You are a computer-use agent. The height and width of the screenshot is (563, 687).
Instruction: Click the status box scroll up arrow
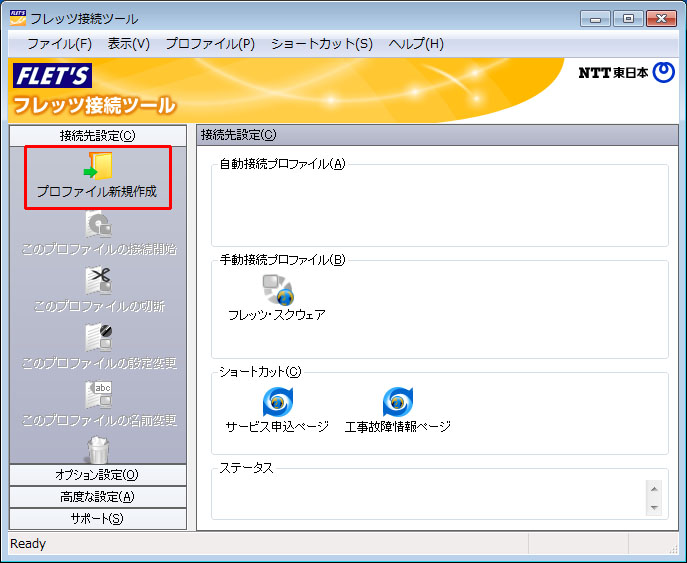(654, 489)
